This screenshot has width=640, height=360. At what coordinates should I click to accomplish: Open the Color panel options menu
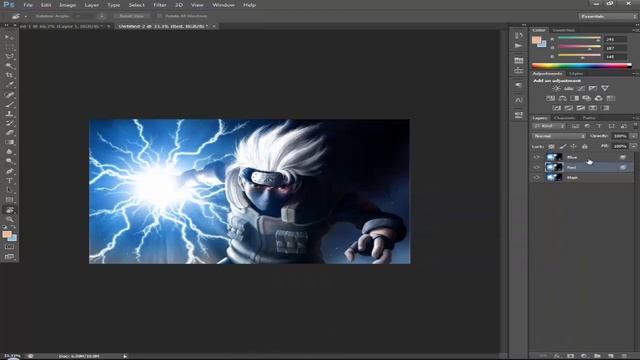[x=636, y=30]
